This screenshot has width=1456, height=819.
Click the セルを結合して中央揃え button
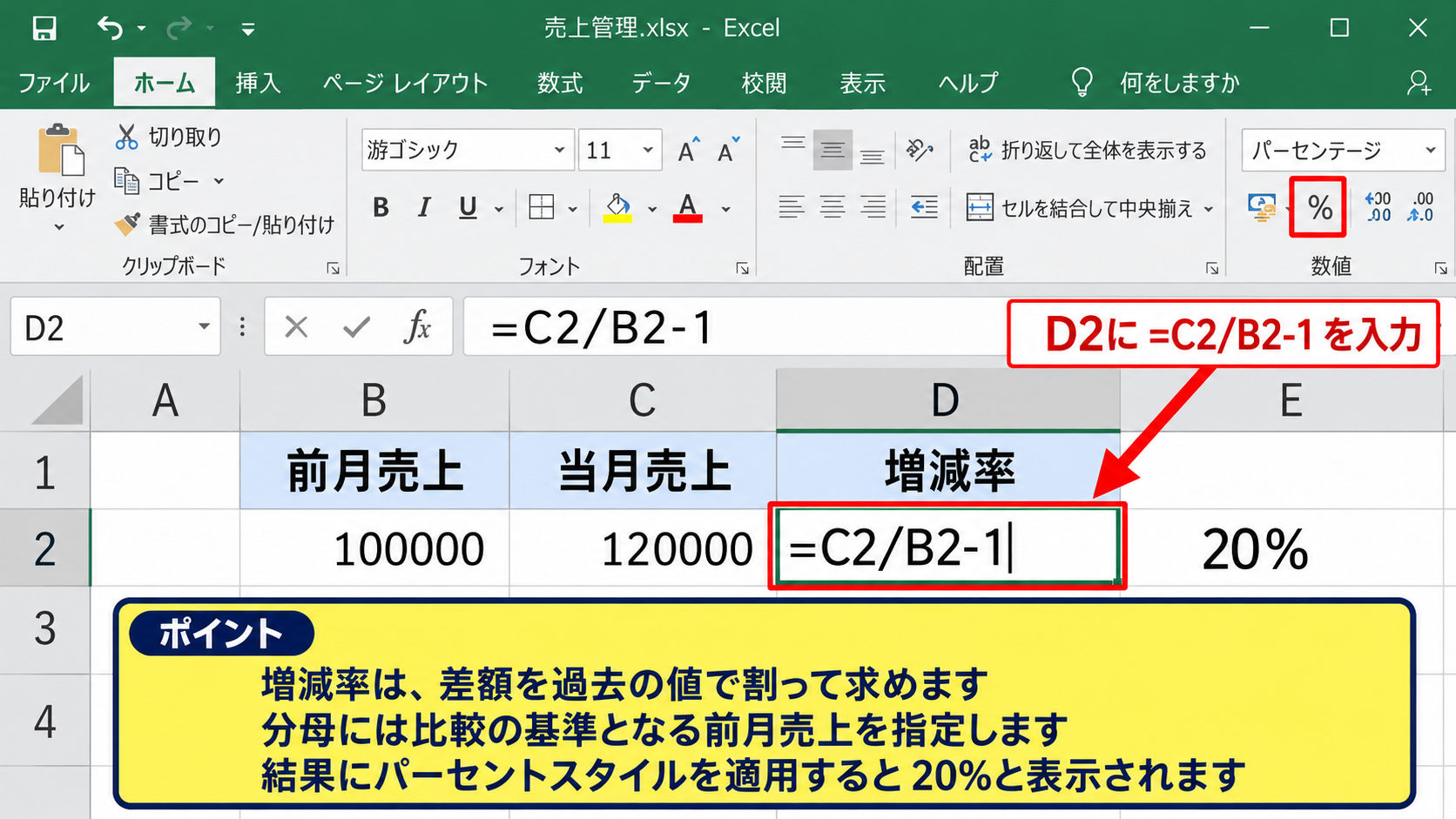click(x=1079, y=208)
